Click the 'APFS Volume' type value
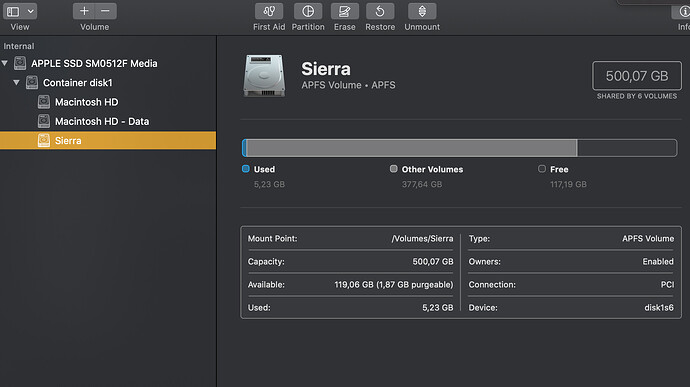 648,239
